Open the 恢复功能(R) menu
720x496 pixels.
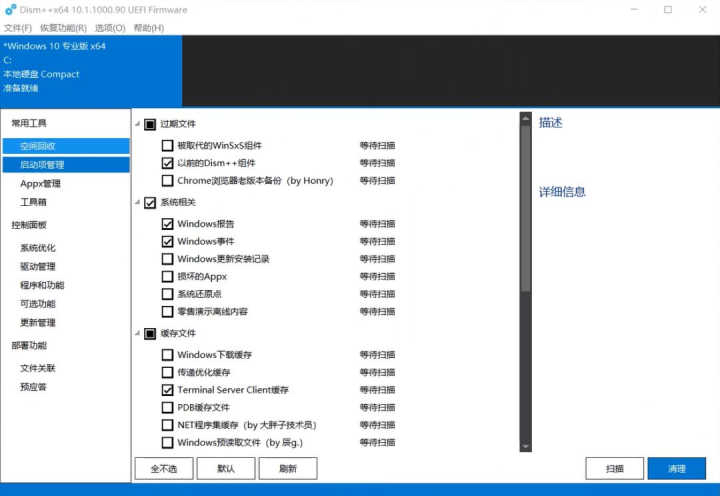[63, 28]
